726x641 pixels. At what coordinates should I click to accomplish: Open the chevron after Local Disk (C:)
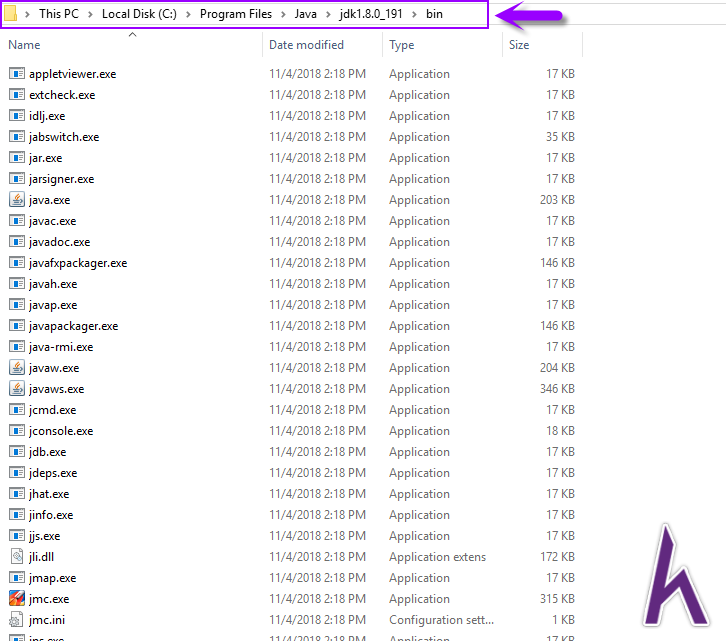pyautogui.click(x=188, y=14)
